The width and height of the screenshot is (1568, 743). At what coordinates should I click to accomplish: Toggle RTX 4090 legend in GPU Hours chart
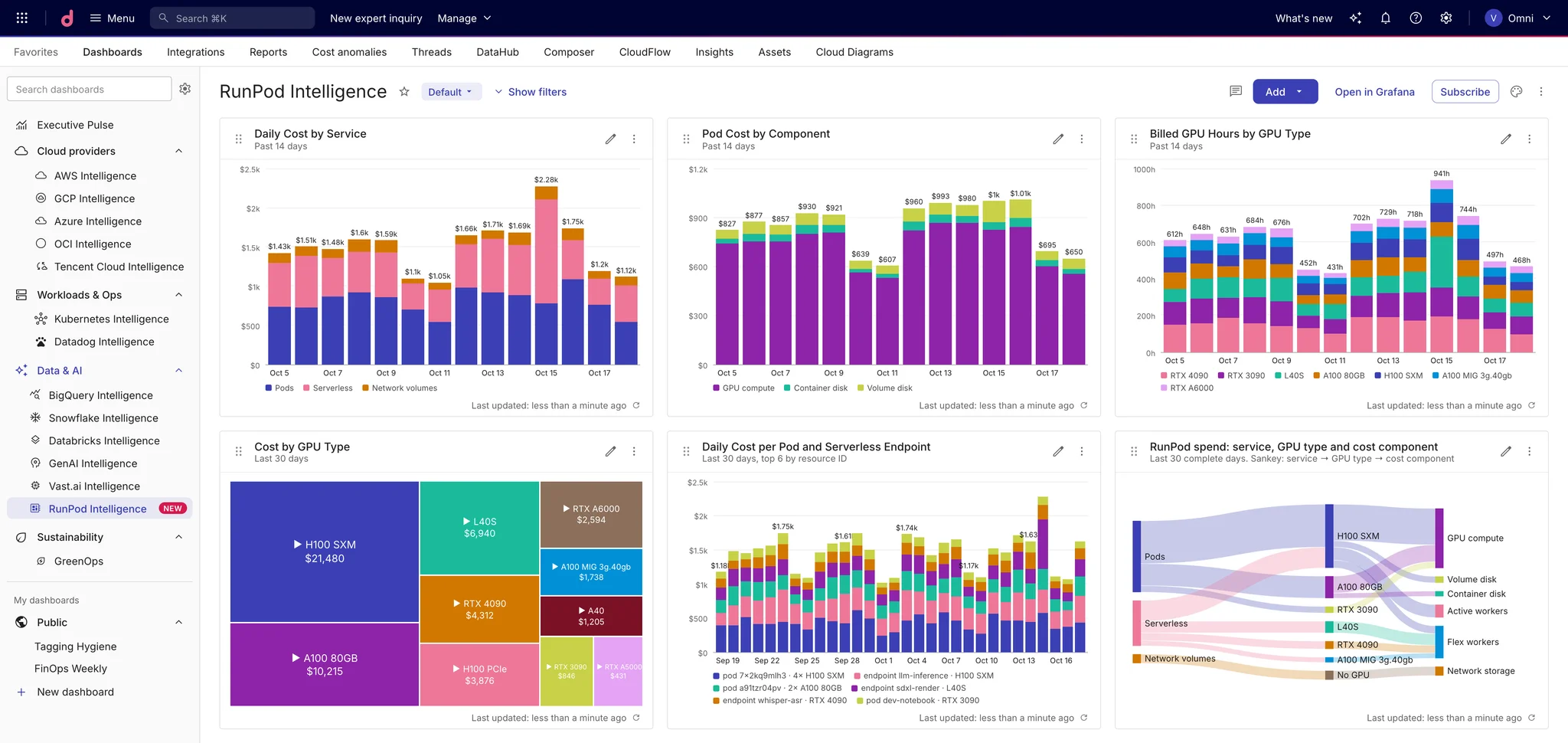(x=1184, y=375)
